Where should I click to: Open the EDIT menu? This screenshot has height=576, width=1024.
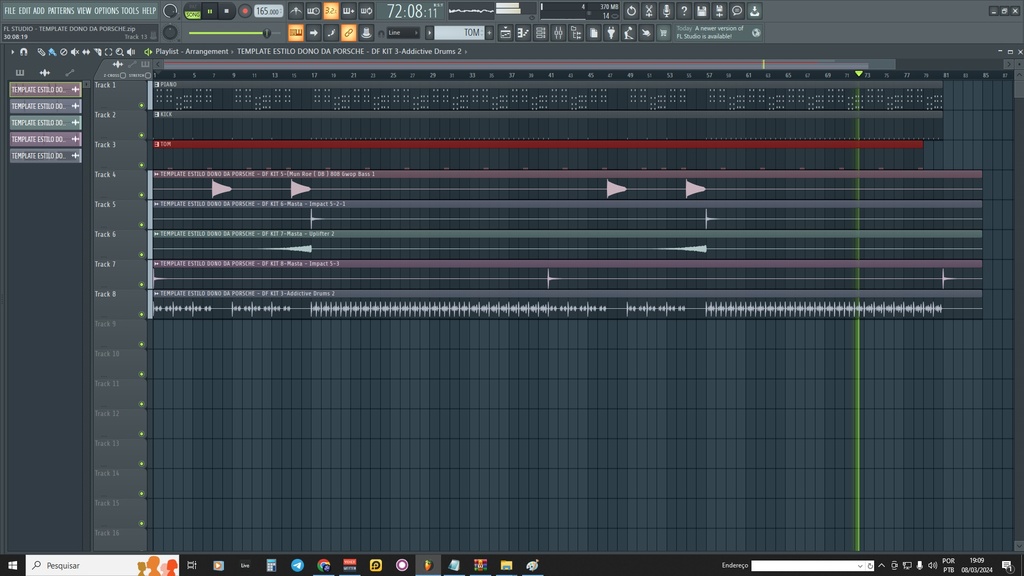(x=25, y=11)
